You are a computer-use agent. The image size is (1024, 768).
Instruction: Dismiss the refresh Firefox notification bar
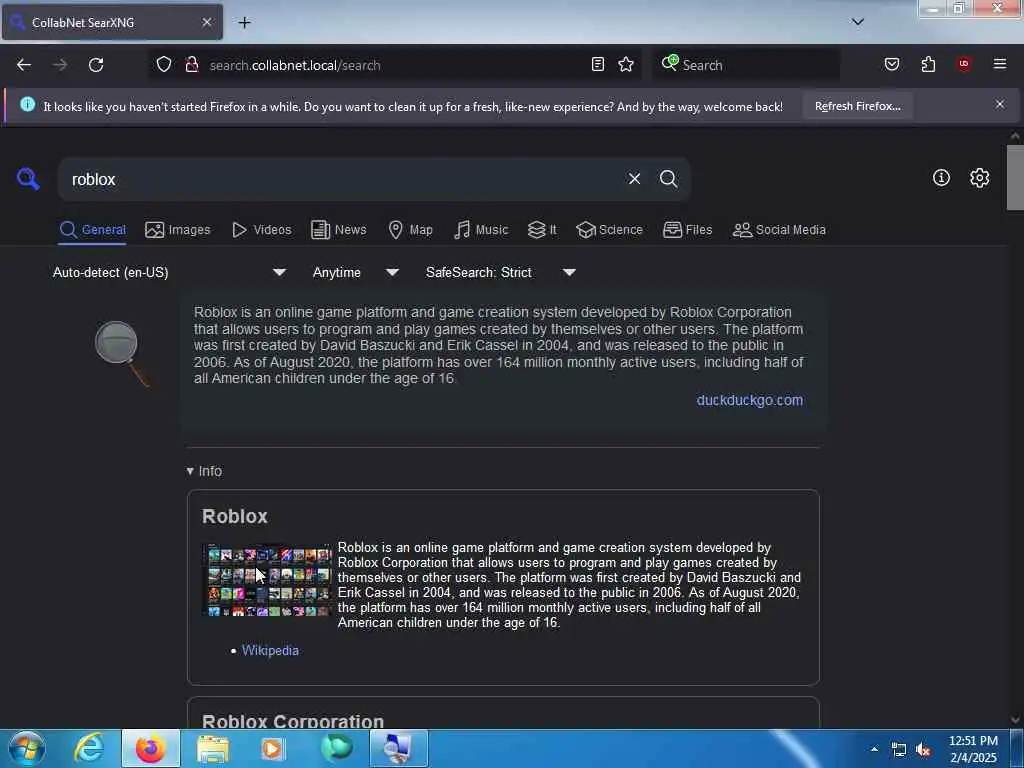tap(1000, 104)
